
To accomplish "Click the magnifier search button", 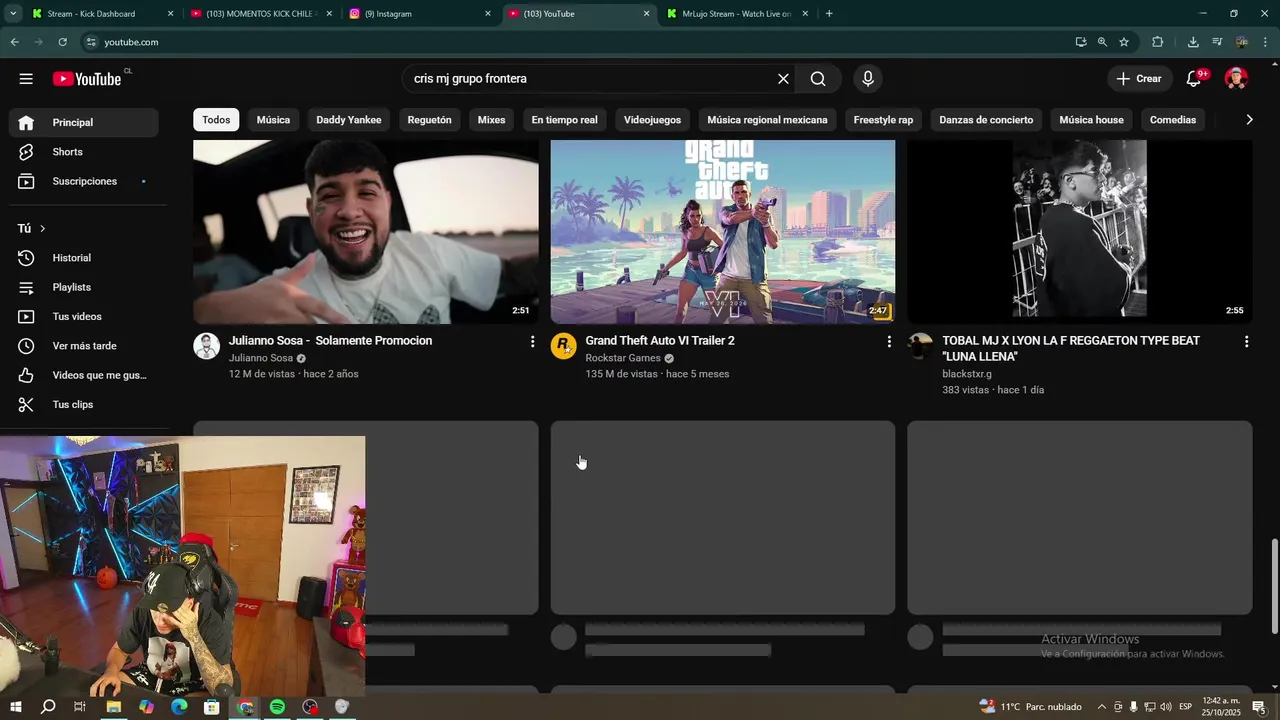I will pos(818,79).
